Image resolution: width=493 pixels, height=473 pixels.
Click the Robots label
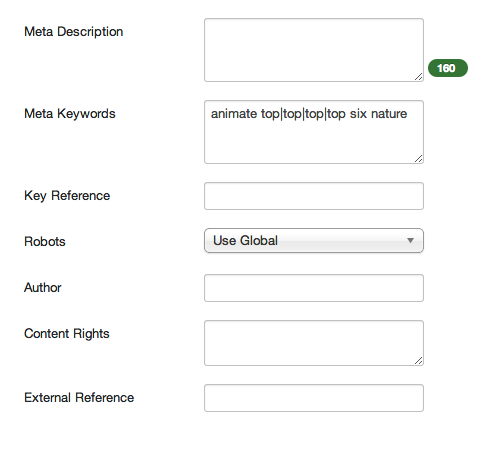click(45, 242)
